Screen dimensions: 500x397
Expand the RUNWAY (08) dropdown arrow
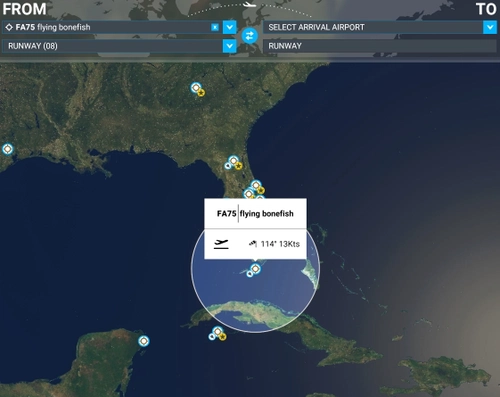pos(230,46)
